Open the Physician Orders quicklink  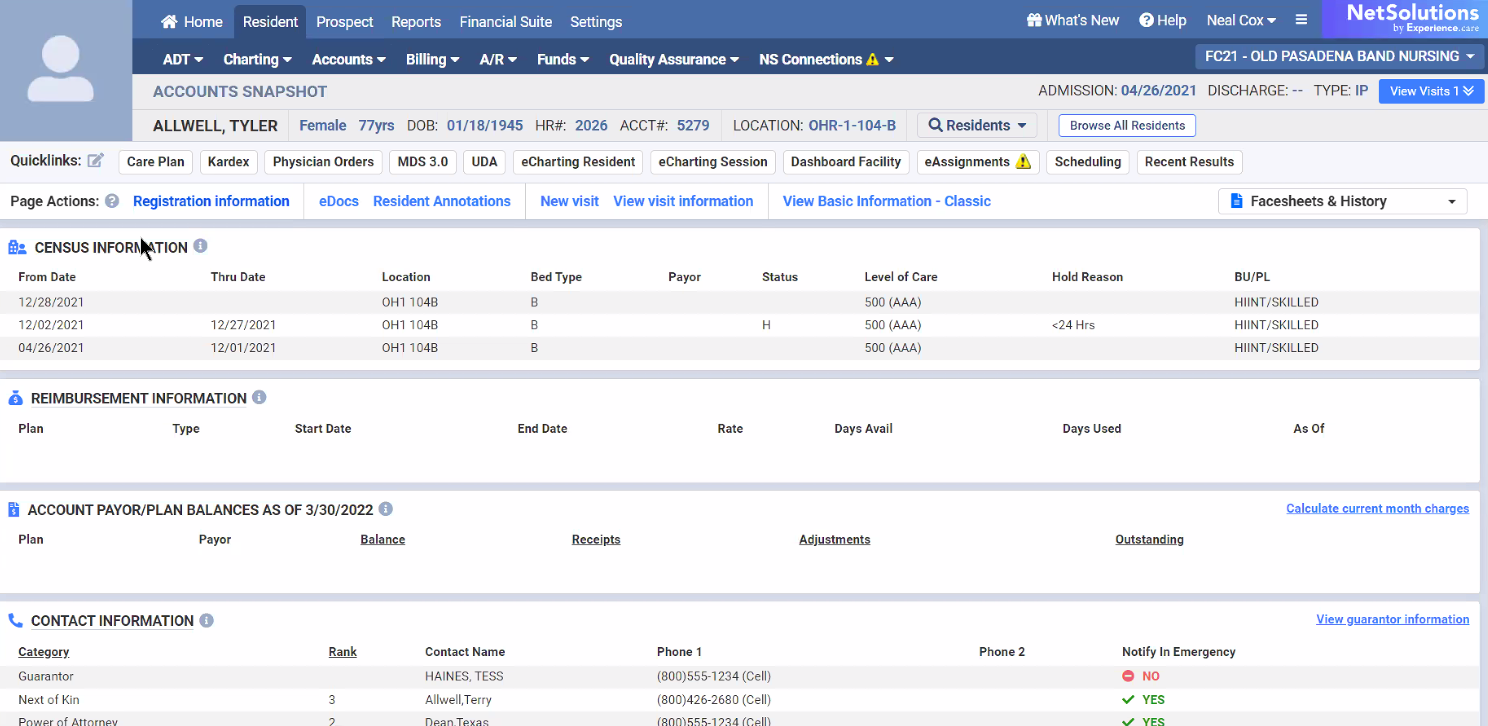323,162
